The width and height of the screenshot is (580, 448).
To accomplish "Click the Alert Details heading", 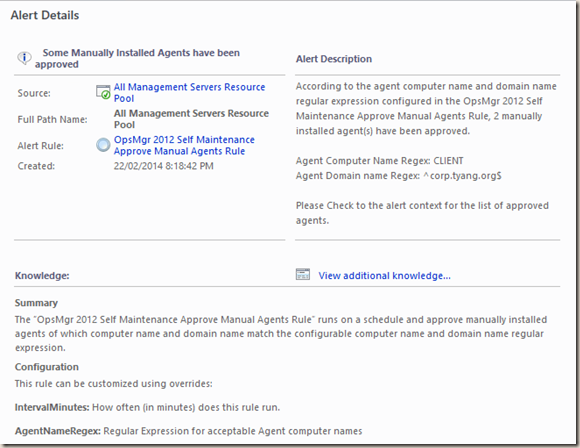I will tap(45, 15).
